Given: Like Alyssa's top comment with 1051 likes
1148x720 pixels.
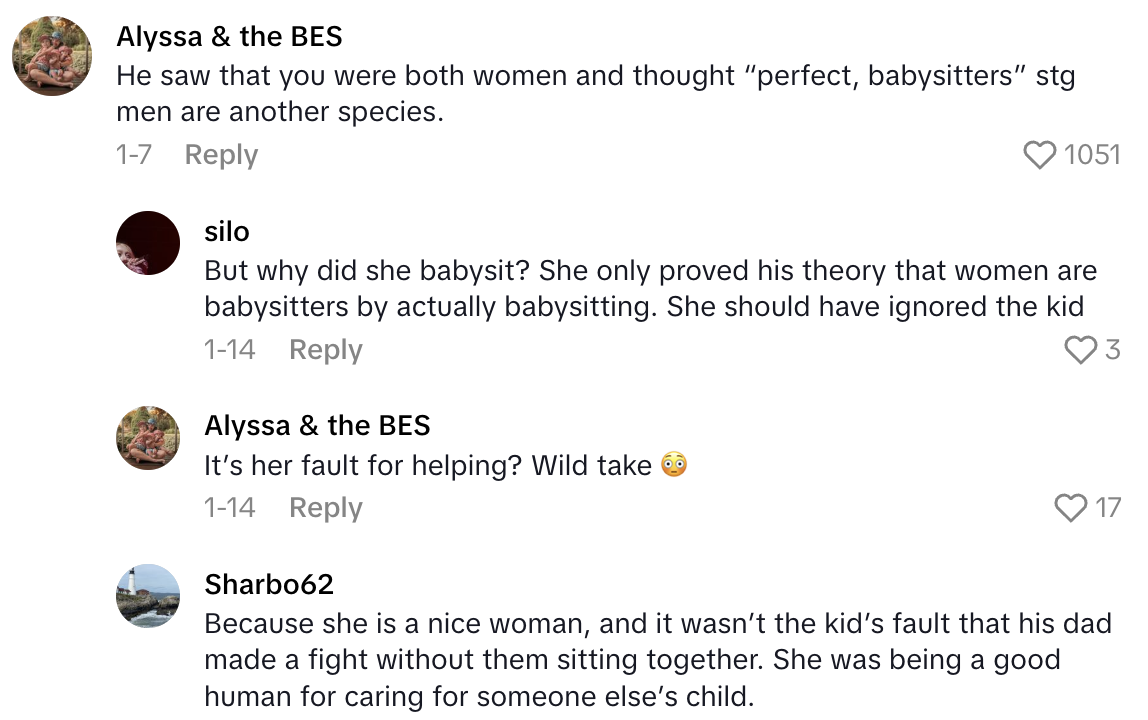Looking at the screenshot, I should [1040, 155].
